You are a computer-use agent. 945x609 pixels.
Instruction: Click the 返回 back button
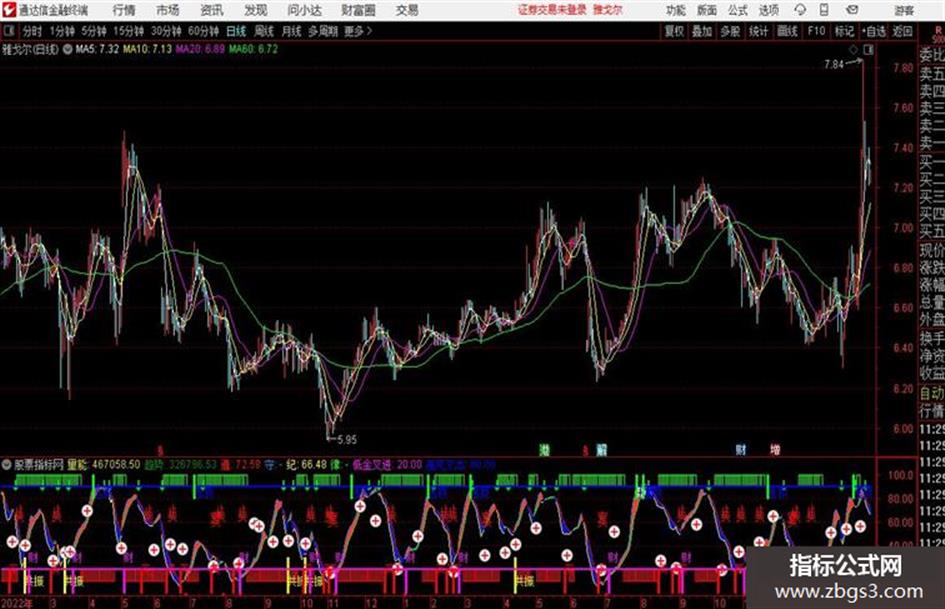902,31
